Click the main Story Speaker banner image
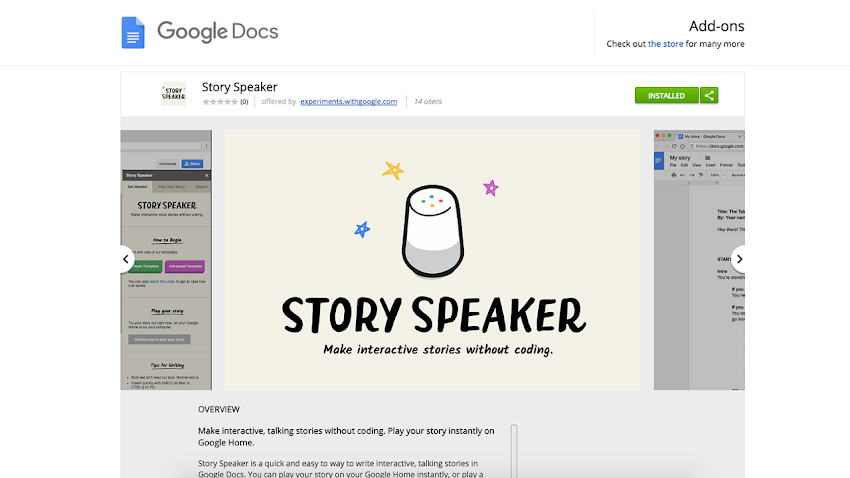This screenshot has height=478, width=850. pos(433,260)
